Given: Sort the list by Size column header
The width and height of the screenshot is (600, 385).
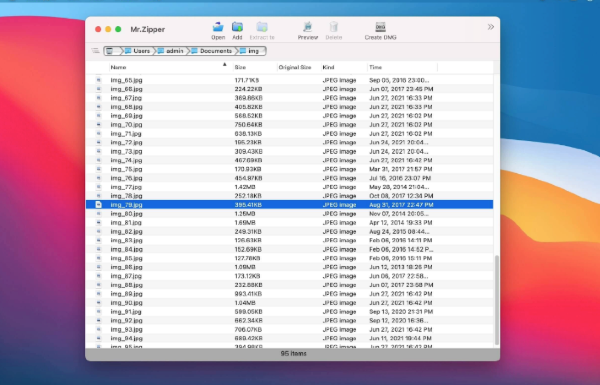Looking at the screenshot, I should tap(254, 67).
